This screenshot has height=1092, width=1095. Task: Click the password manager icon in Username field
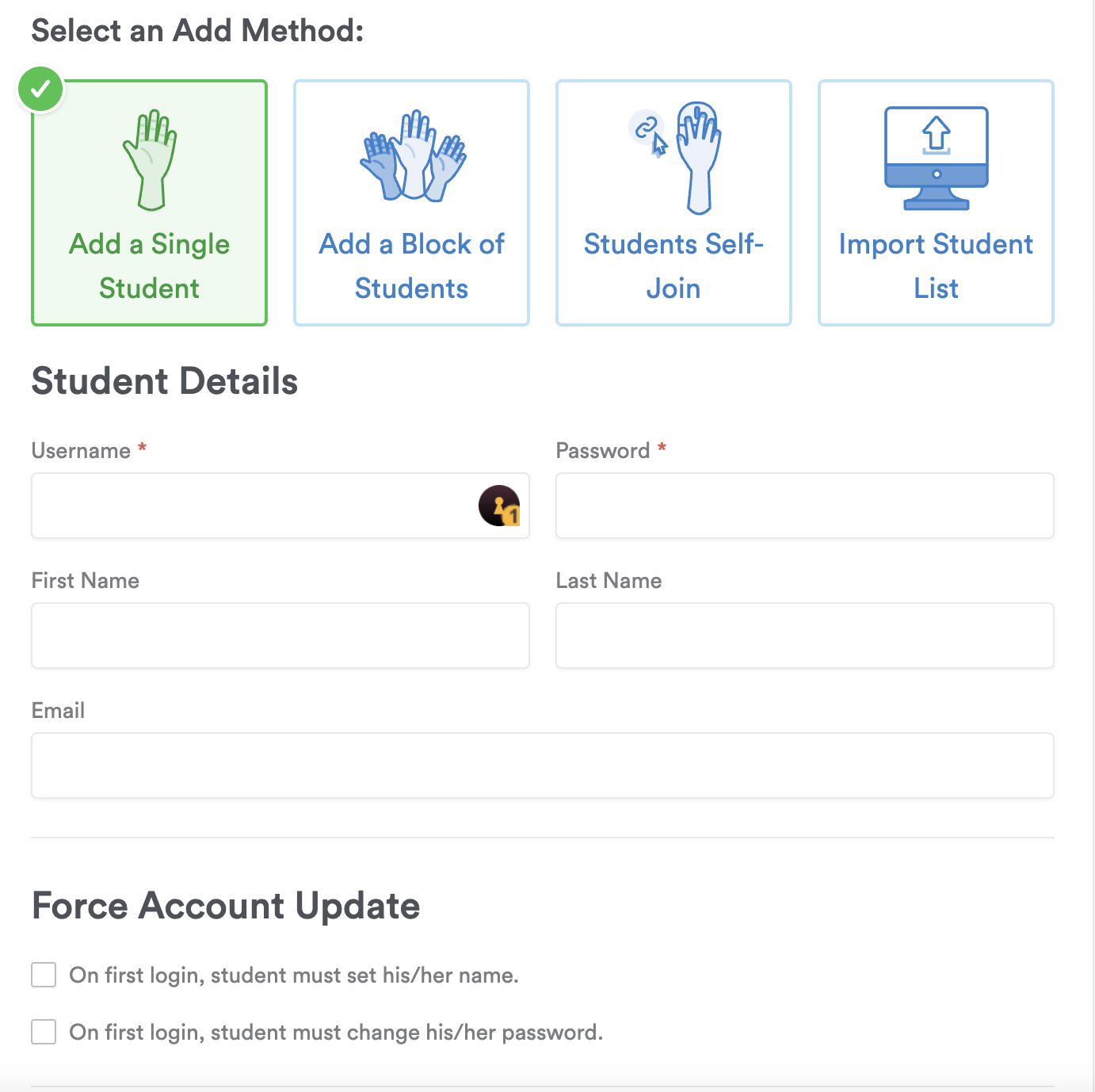pos(499,506)
